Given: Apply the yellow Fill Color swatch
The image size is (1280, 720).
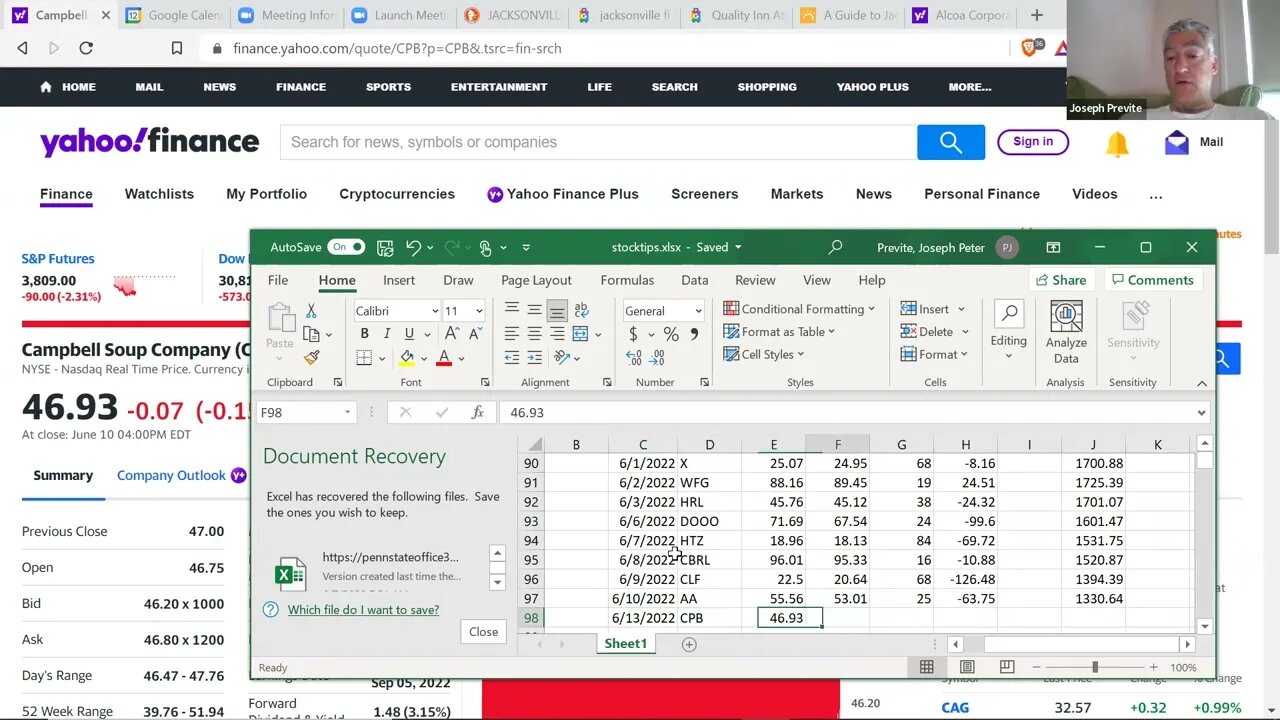Looking at the screenshot, I should click(407, 358).
